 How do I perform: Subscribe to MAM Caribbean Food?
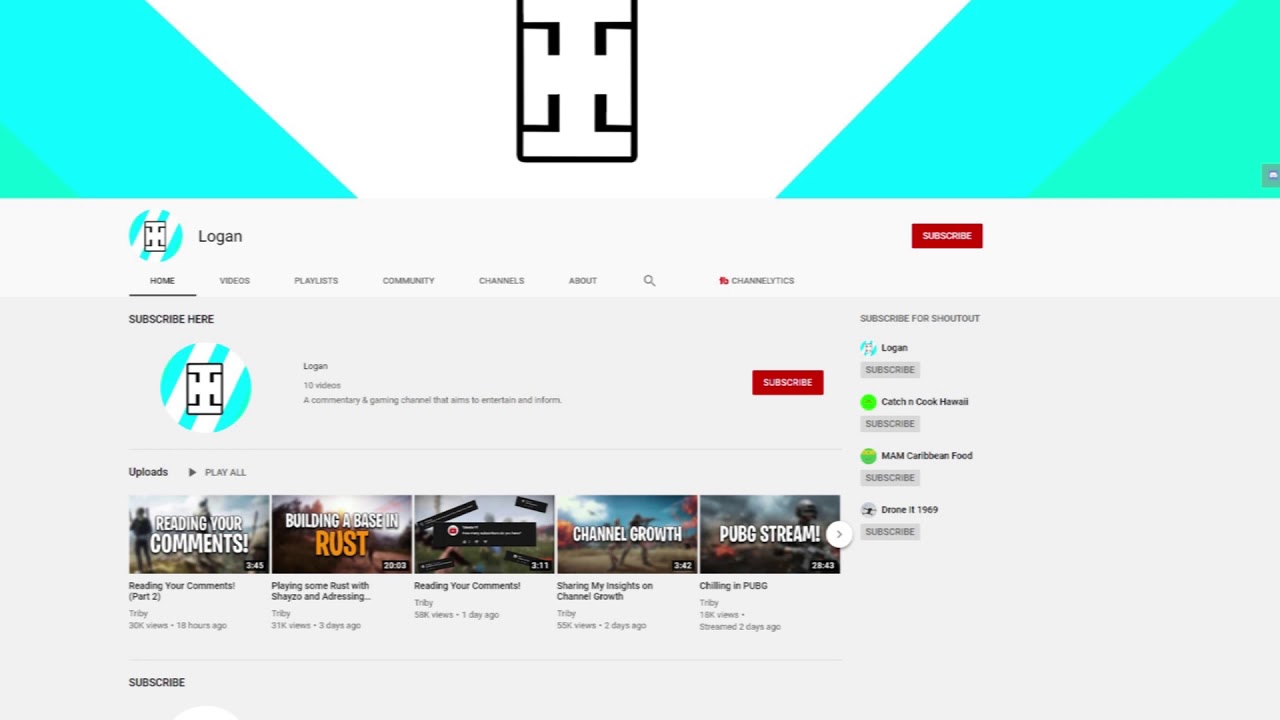coord(890,478)
